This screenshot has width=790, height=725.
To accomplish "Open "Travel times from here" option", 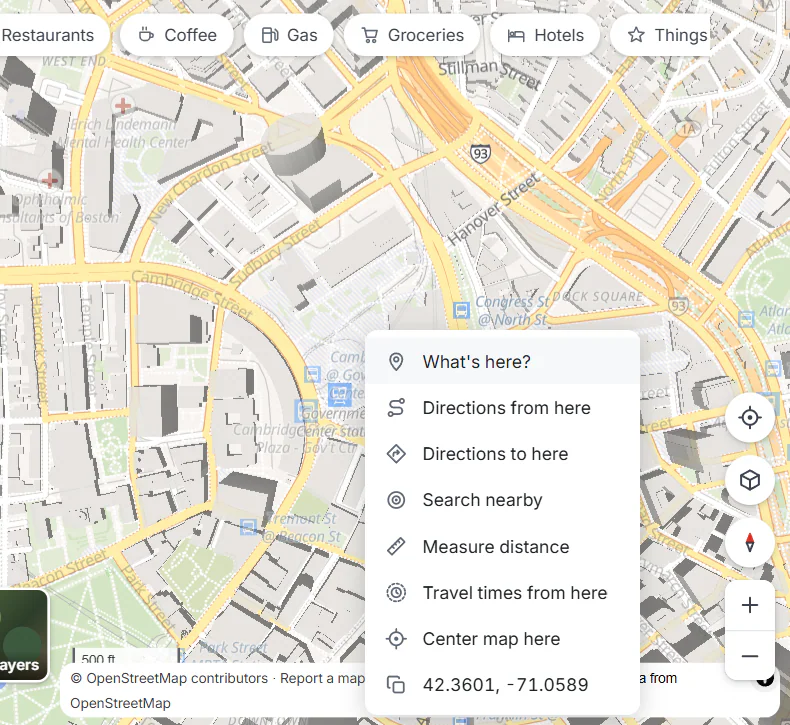I will (x=502, y=593).
